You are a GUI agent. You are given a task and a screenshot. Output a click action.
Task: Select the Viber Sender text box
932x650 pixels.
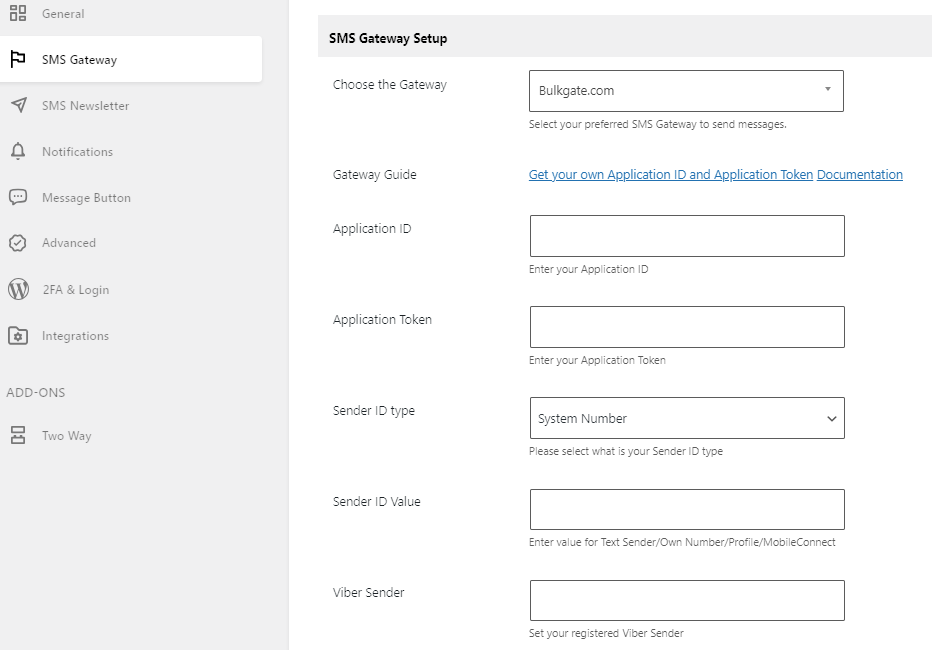[687, 601]
